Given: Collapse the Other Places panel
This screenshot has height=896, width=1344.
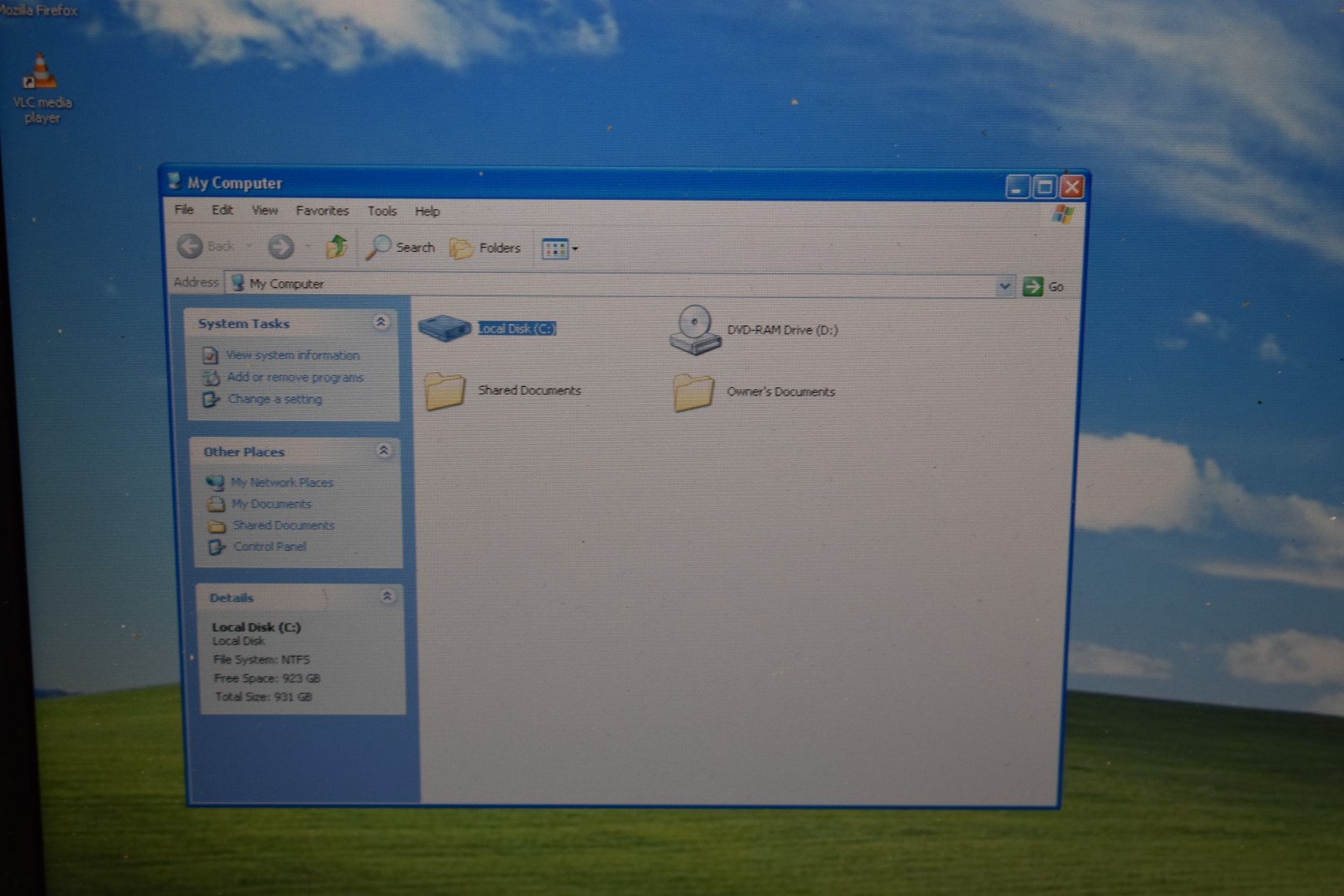Looking at the screenshot, I should click(x=384, y=450).
